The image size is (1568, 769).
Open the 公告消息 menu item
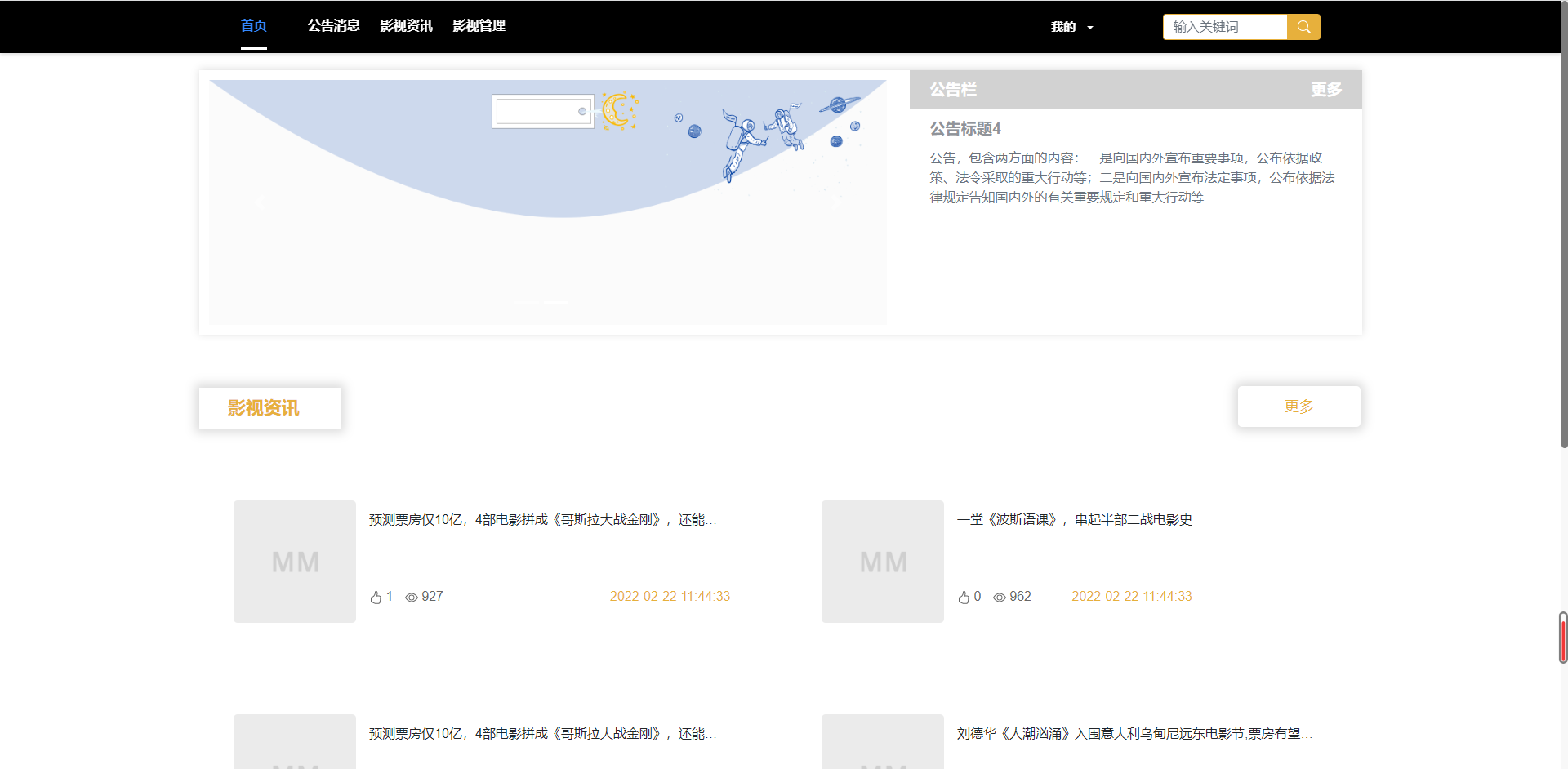[x=333, y=26]
